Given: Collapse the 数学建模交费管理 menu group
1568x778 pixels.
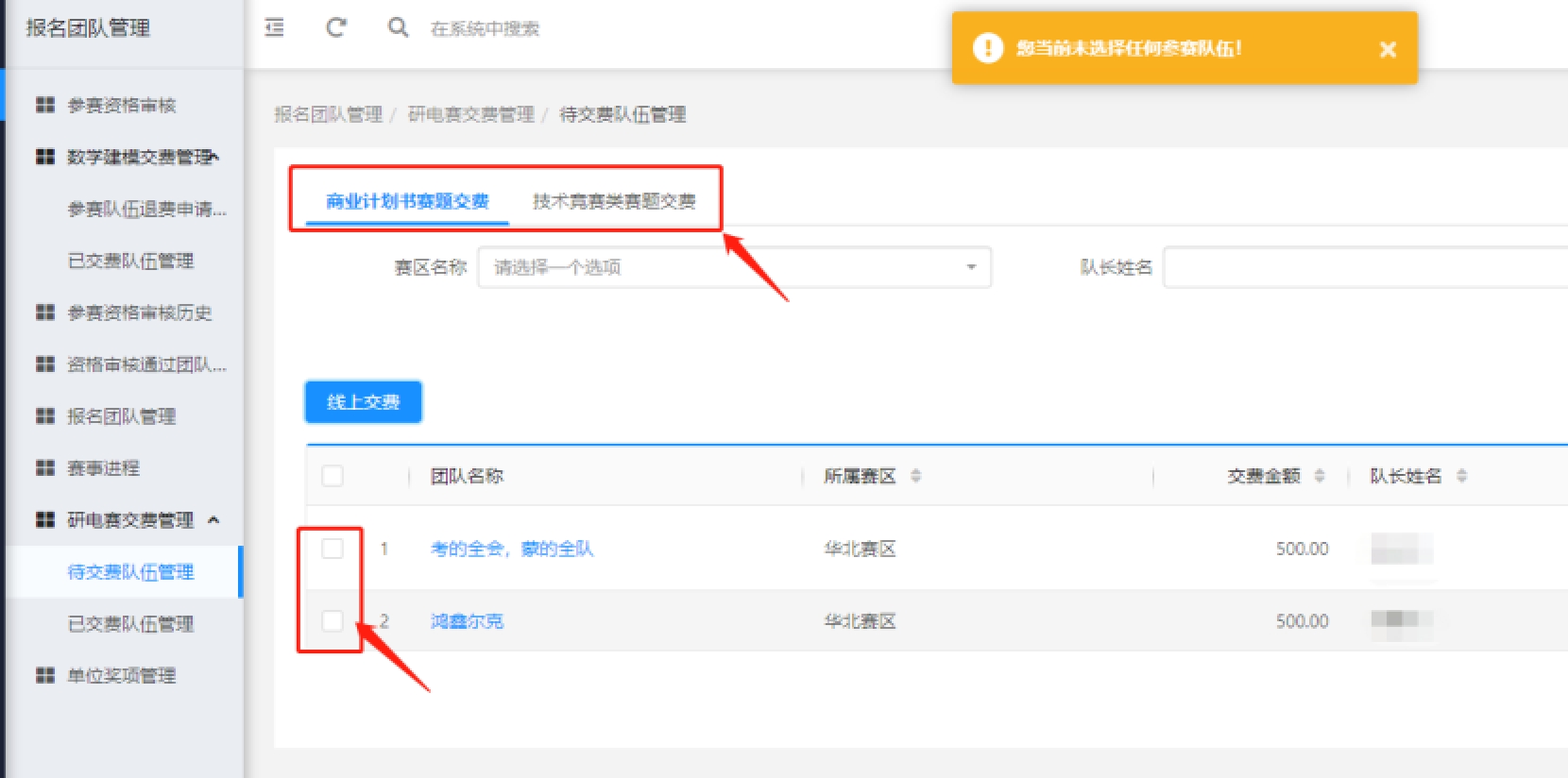Looking at the screenshot, I should coord(215,157).
